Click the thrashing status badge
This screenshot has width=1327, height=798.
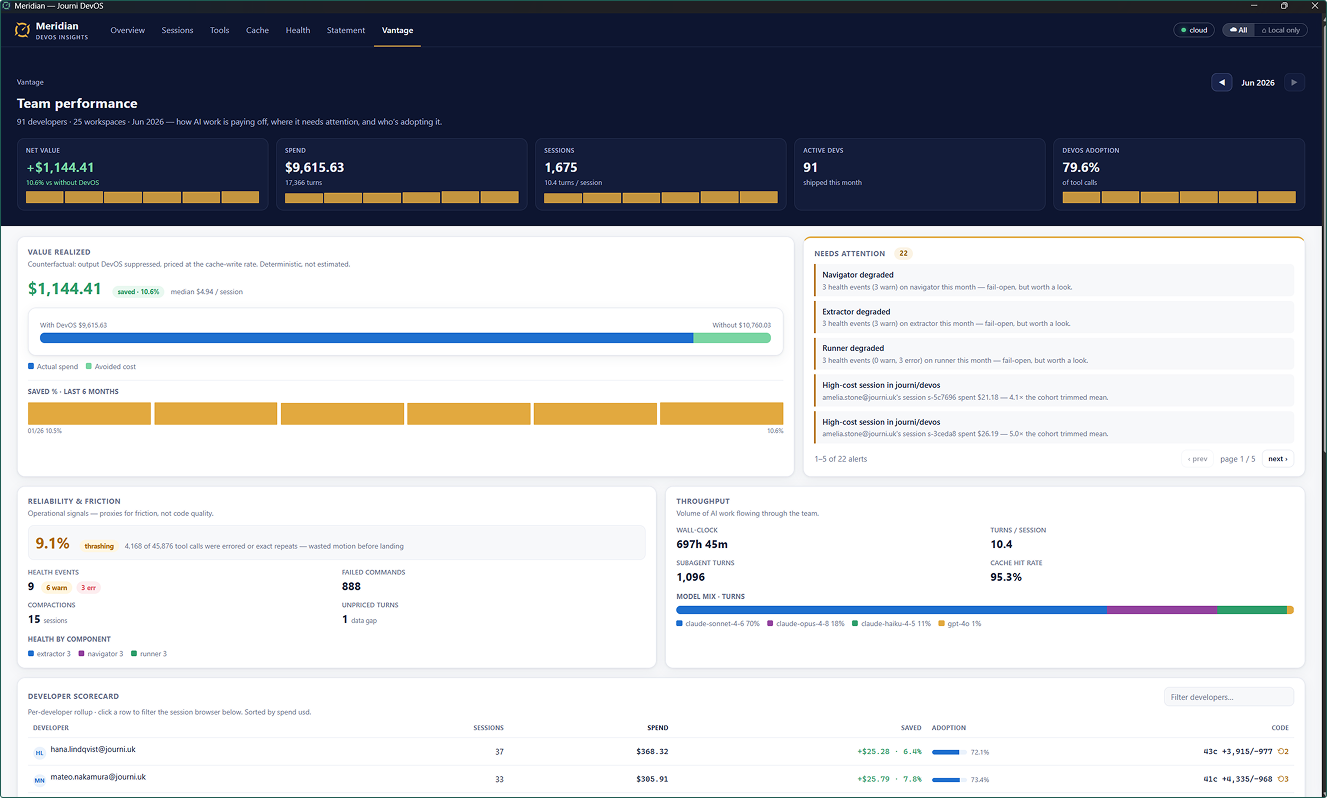click(x=99, y=546)
